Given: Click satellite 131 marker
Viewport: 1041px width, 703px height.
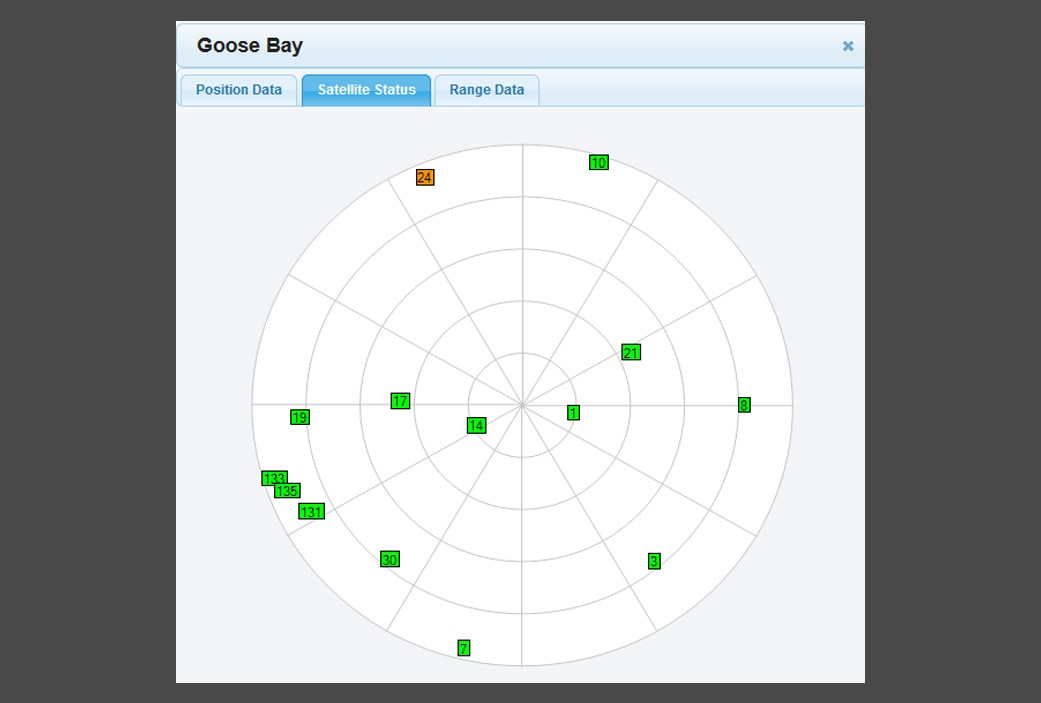Looking at the screenshot, I should tap(311, 512).
